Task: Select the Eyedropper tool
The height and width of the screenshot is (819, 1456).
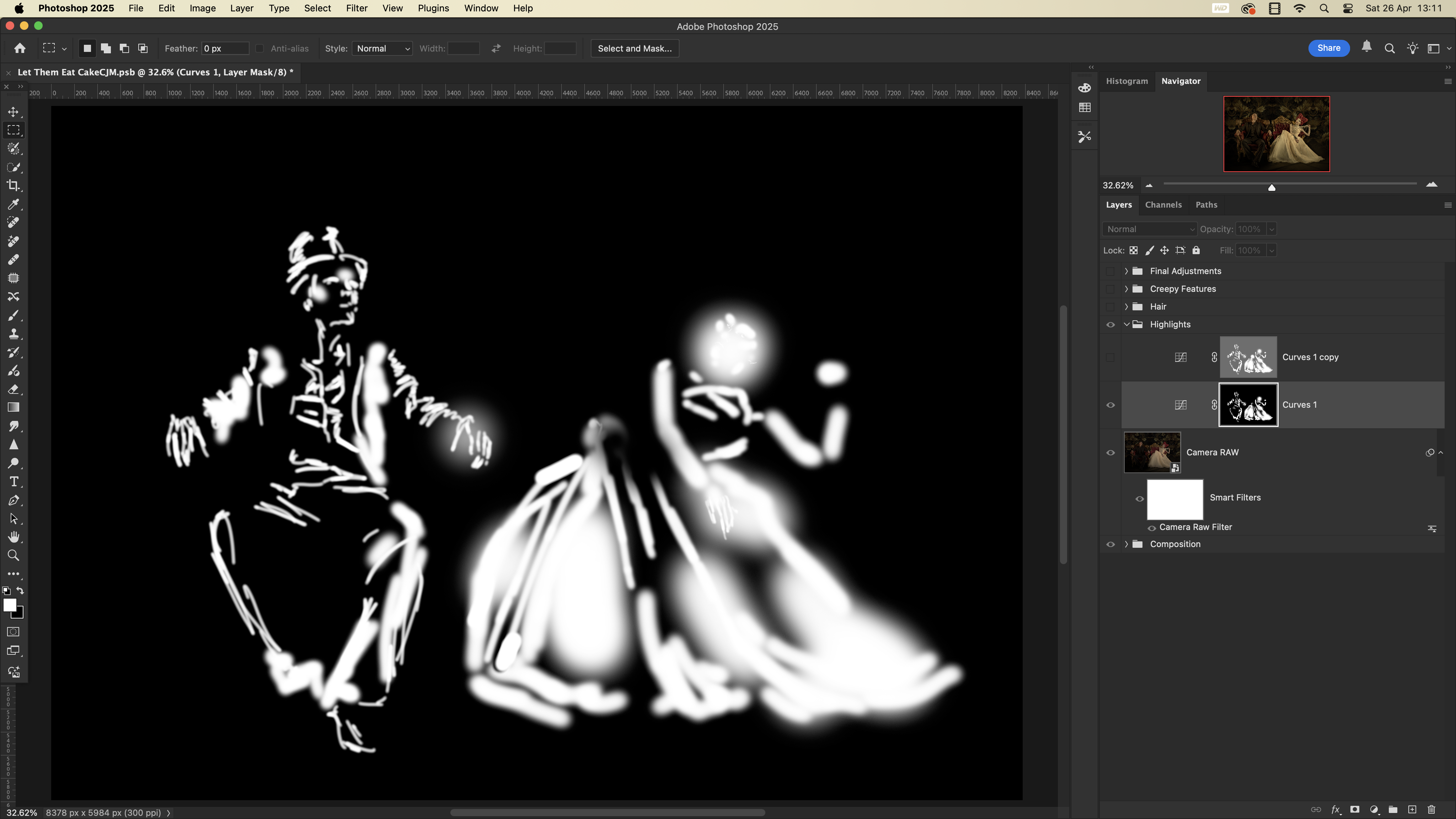Action: tap(14, 204)
